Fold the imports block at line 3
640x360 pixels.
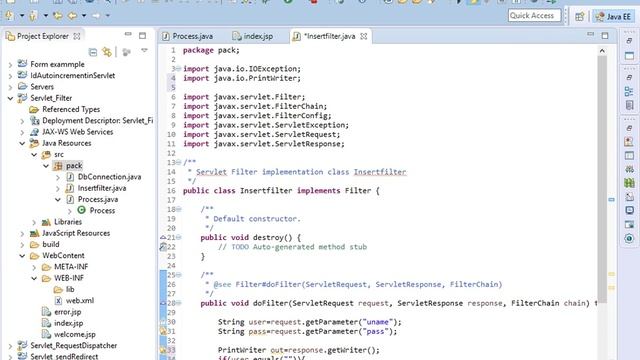[x=179, y=69]
